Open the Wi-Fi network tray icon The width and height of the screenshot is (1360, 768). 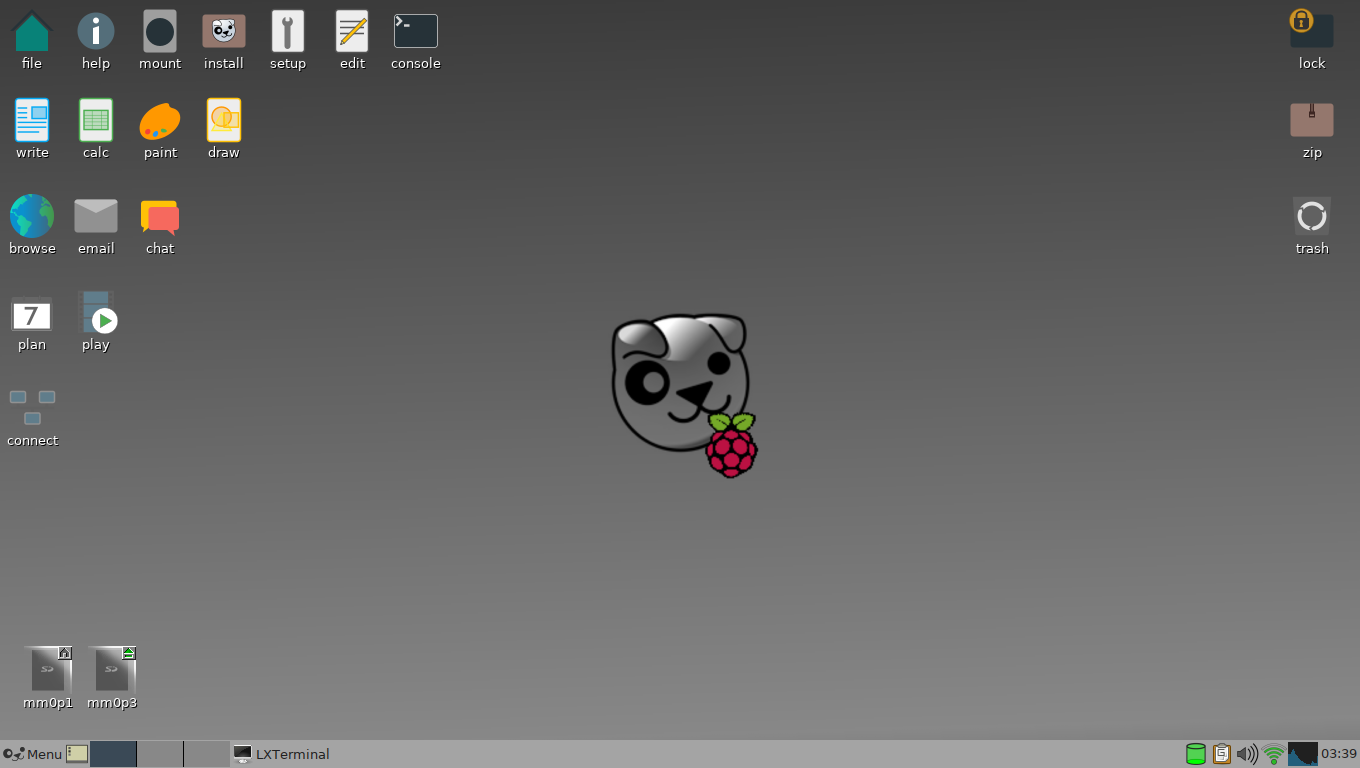click(1274, 754)
